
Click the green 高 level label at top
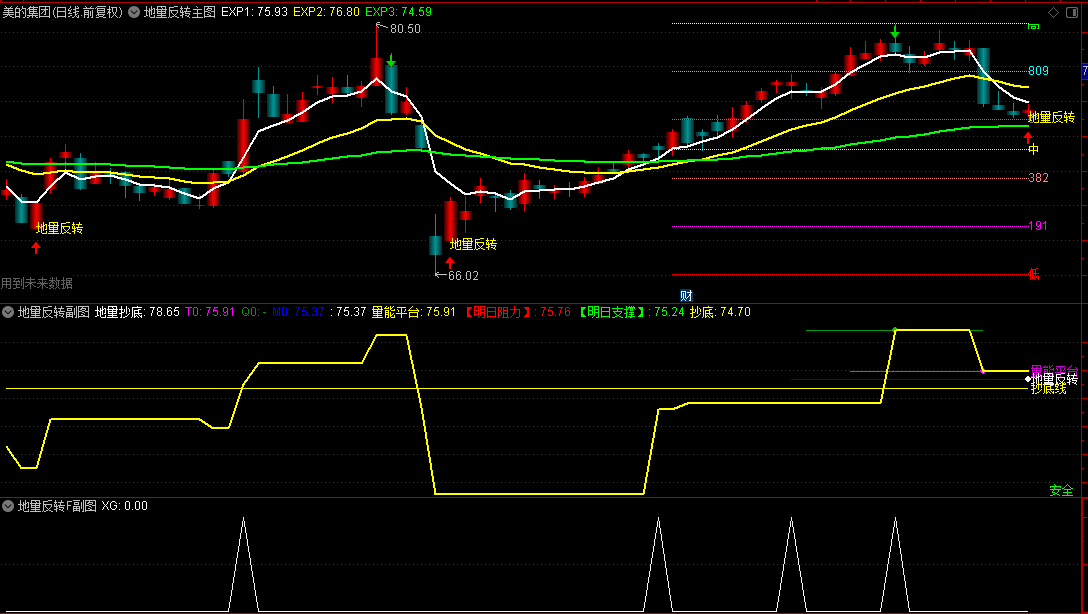pyautogui.click(x=1033, y=26)
